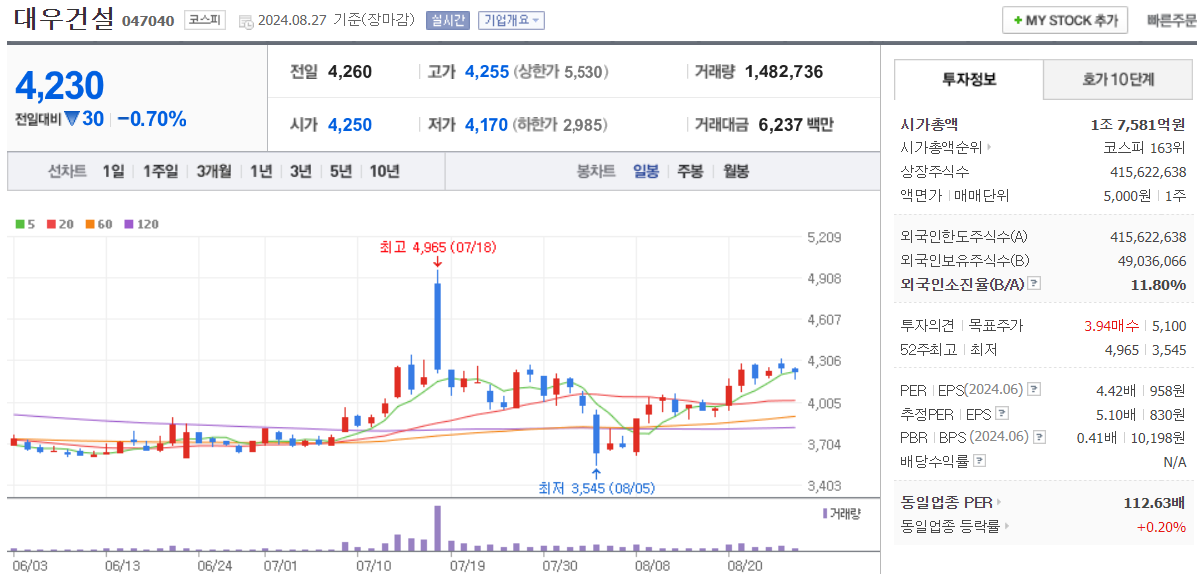Screen dimensions: 1197x574
Task: Click the help icon beside 배당수익률
Action: (980, 461)
